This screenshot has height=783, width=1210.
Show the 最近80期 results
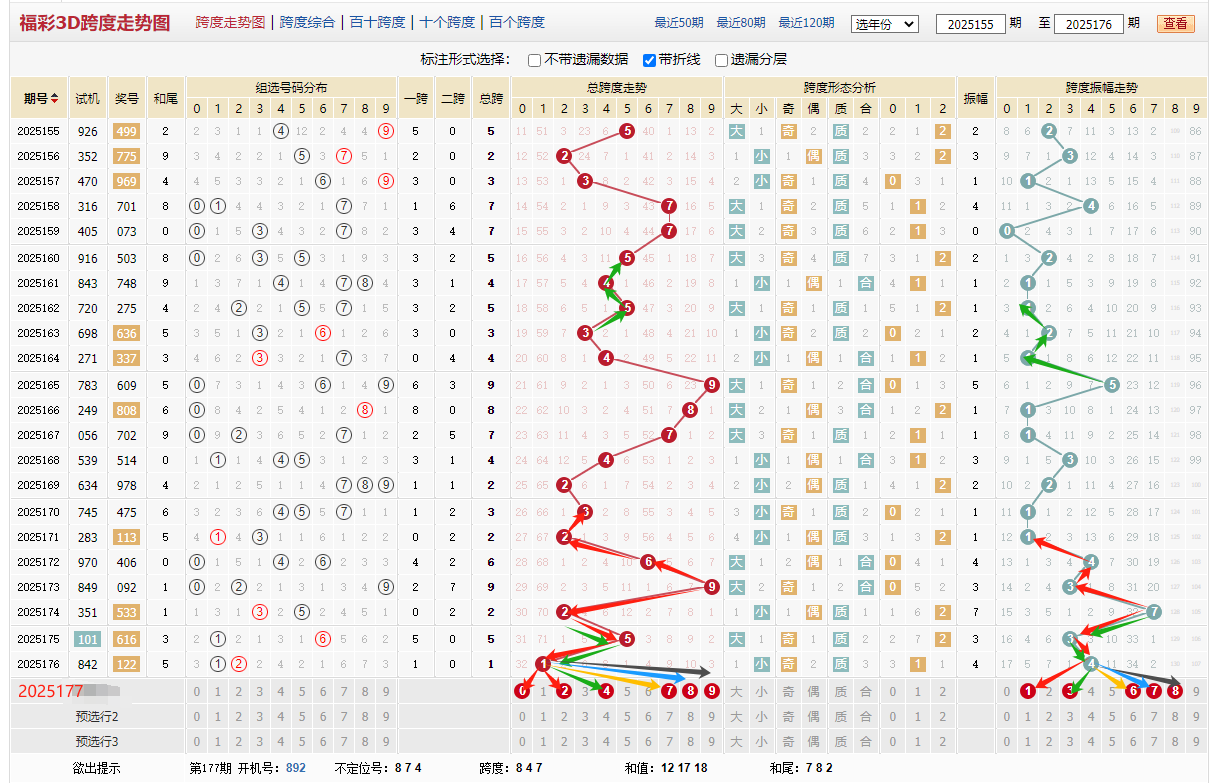(x=741, y=23)
